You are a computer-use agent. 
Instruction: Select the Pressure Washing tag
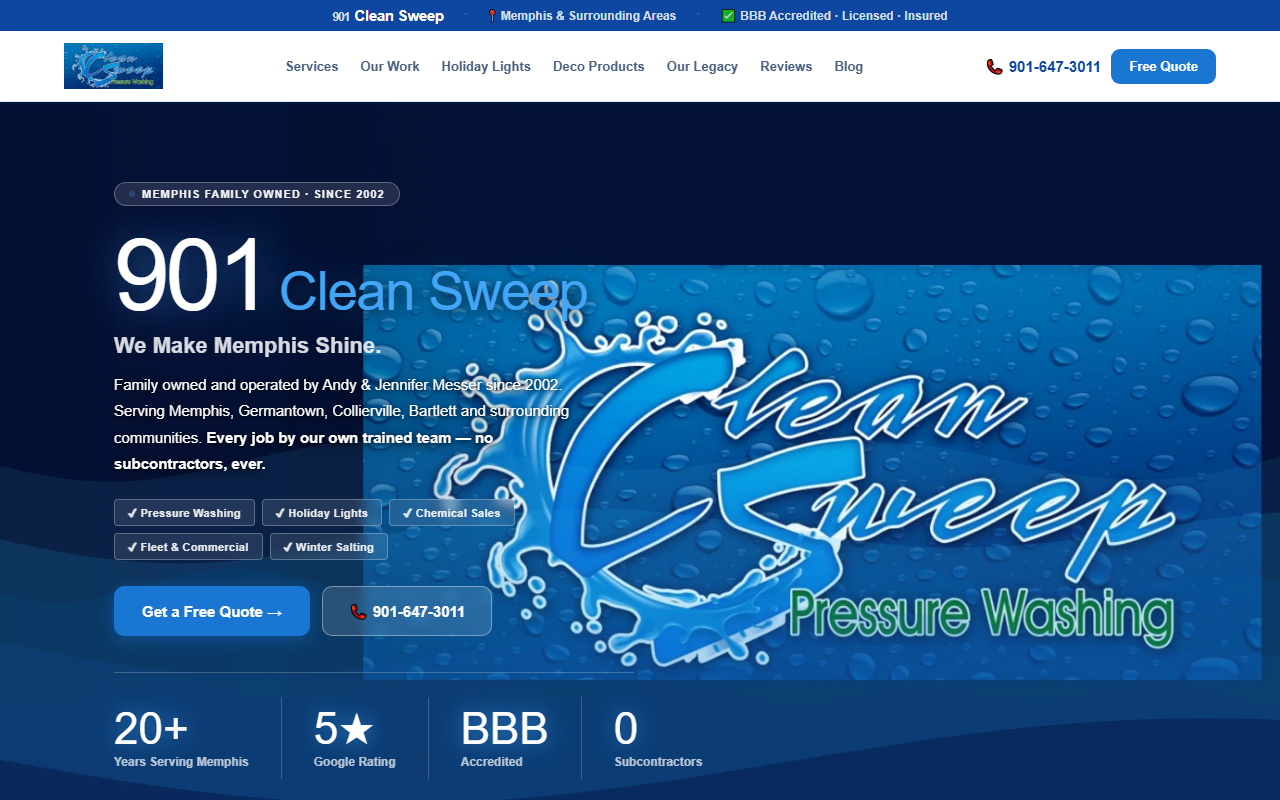(x=184, y=513)
